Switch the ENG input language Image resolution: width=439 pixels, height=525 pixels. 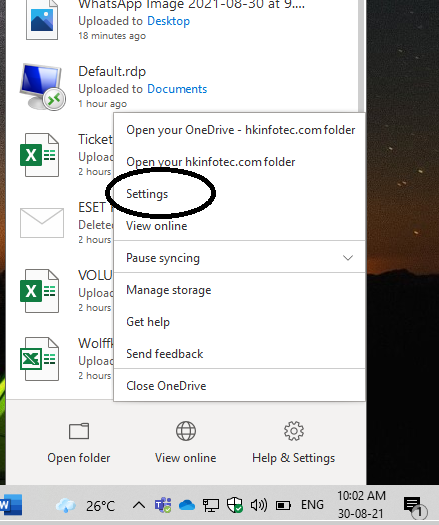pyautogui.click(x=312, y=505)
